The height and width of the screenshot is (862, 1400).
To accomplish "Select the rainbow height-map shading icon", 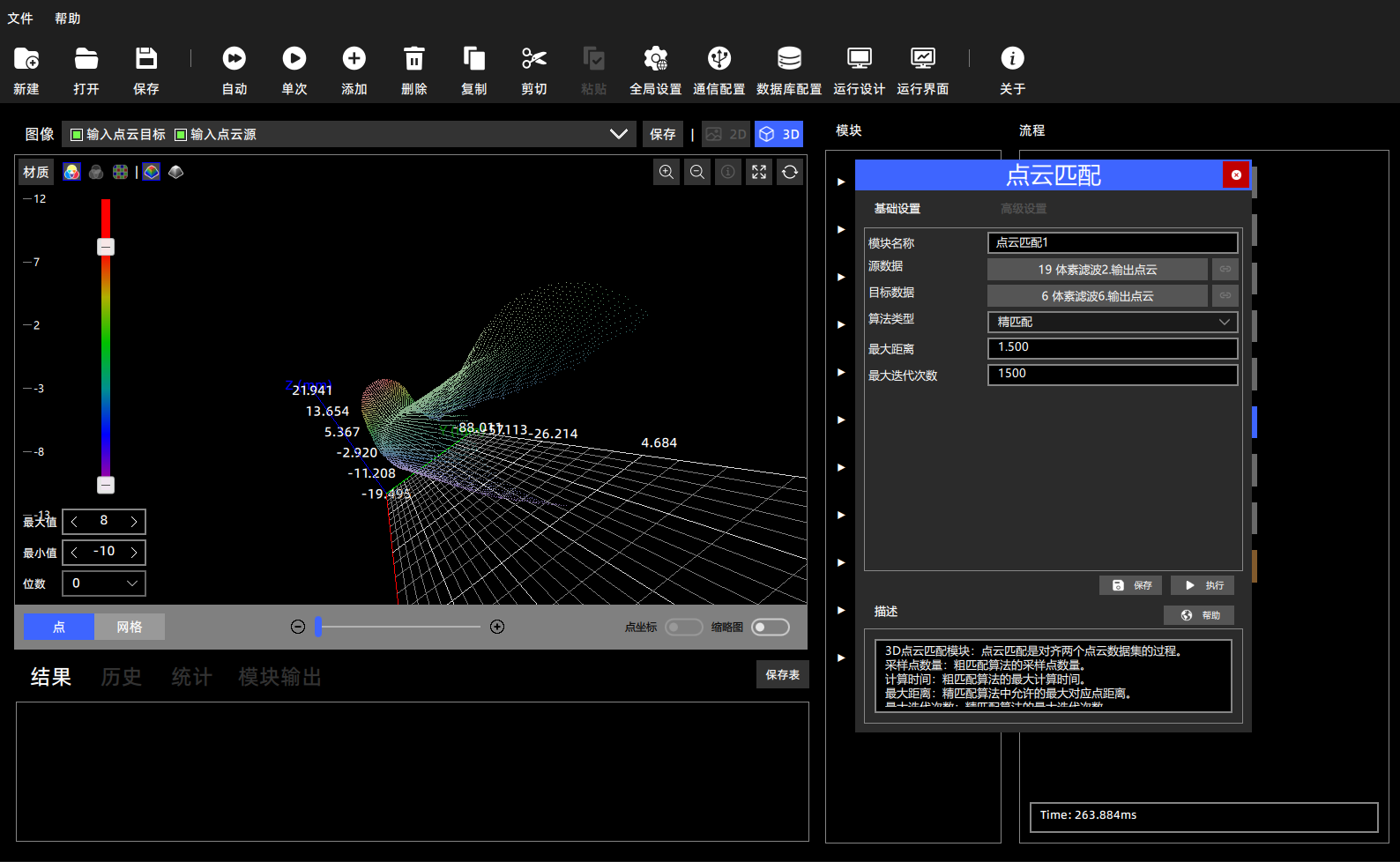I will (x=152, y=172).
